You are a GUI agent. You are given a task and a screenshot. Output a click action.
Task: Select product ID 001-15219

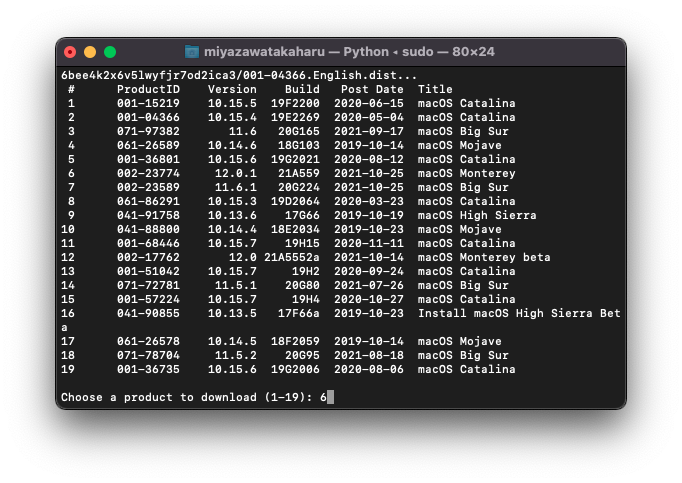coord(148,104)
